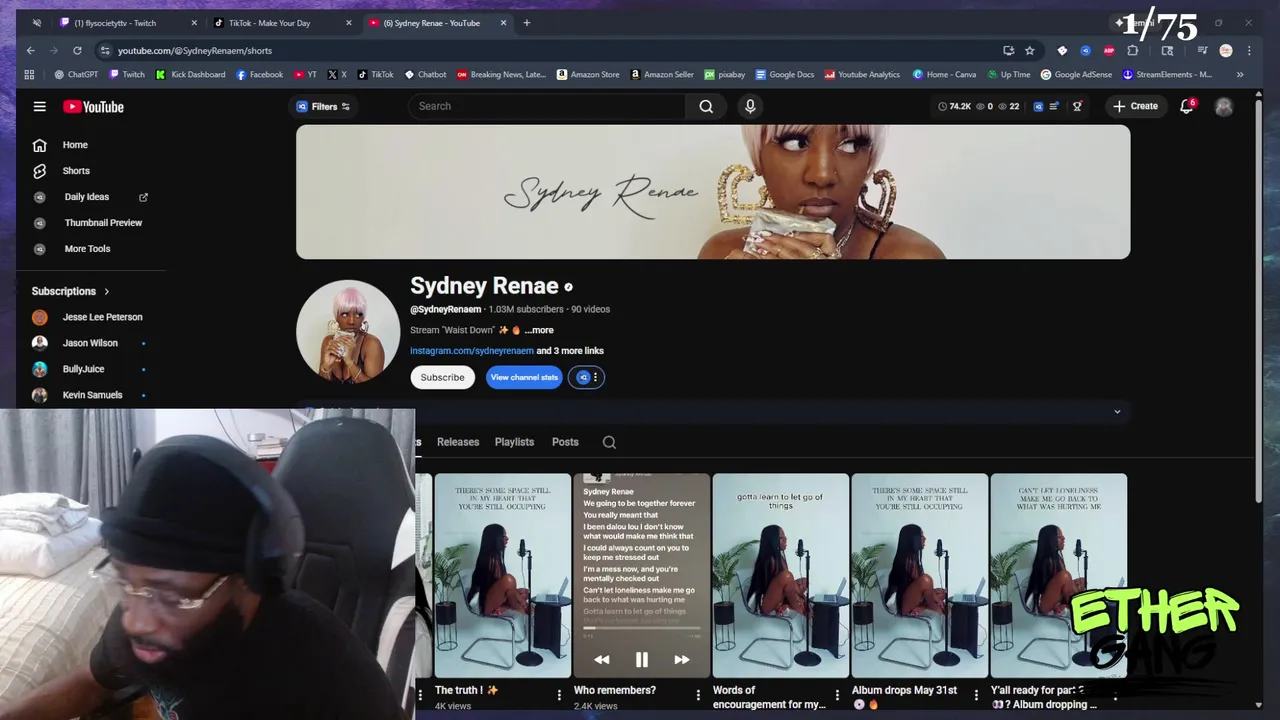Open options menu for Words of encouragement short

point(837,695)
